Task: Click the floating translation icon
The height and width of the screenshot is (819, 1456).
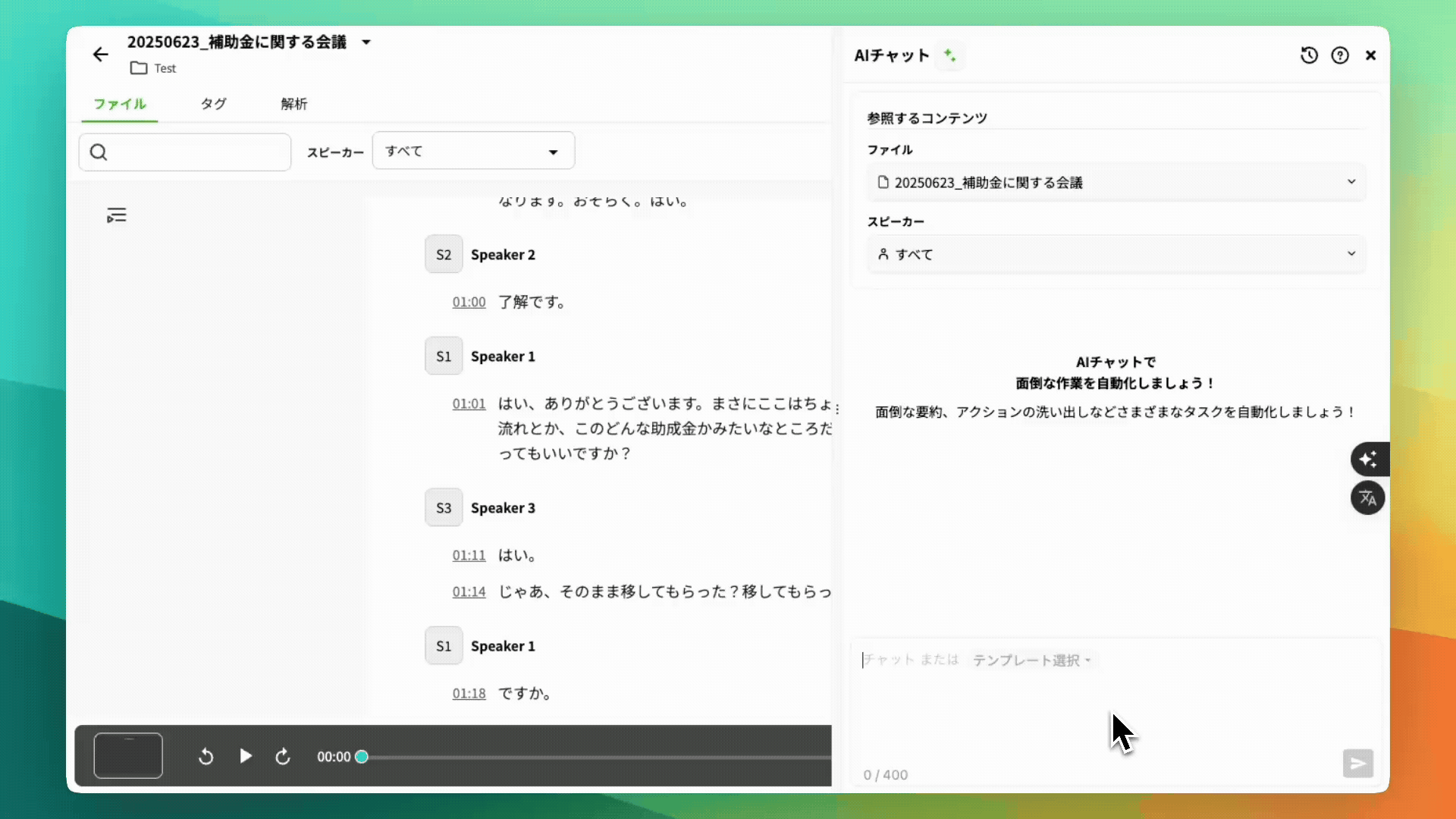Action: tap(1367, 498)
